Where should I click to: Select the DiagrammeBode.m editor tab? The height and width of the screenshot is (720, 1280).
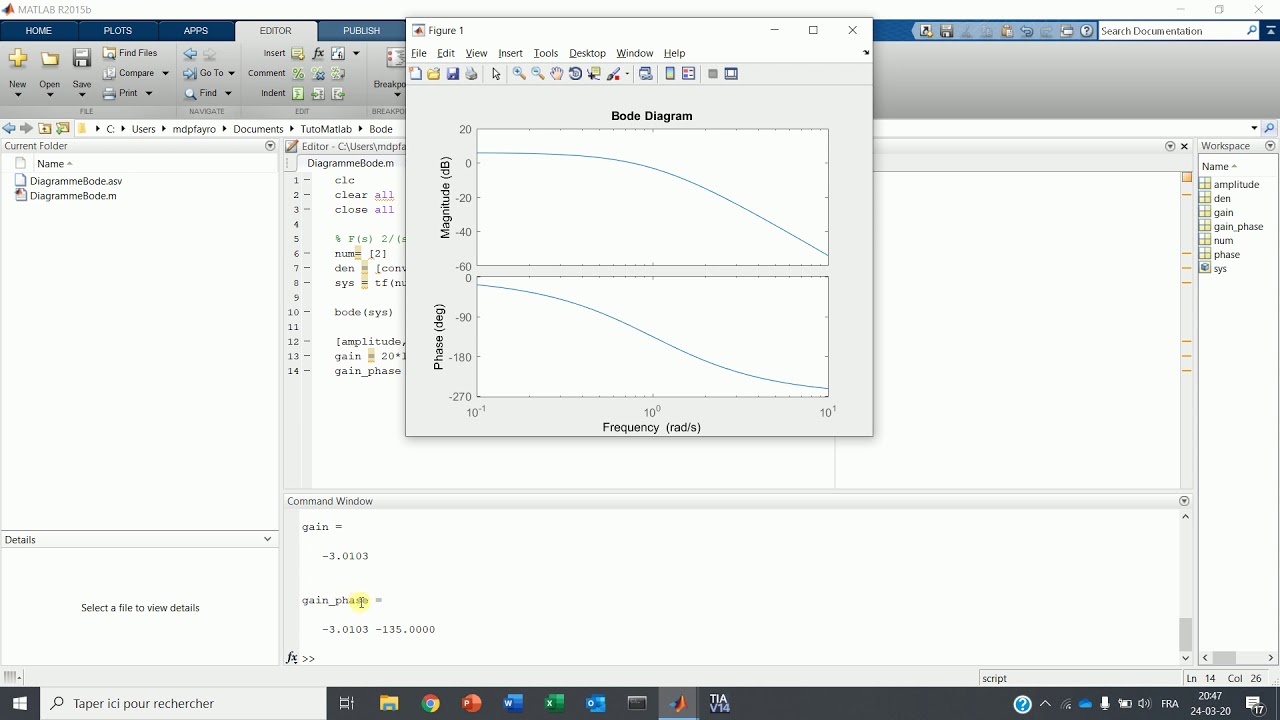click(351, 163)
